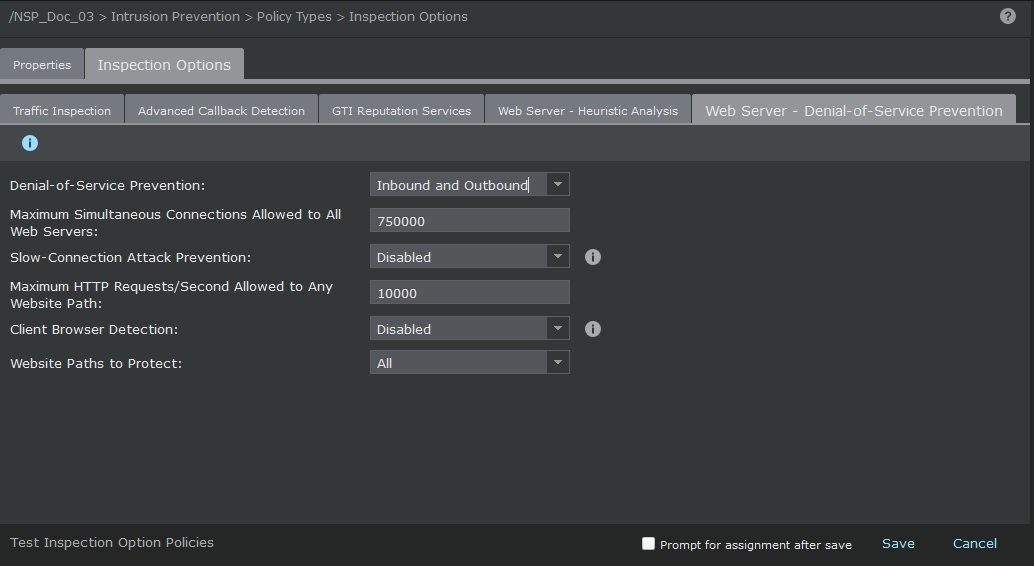
Task: Open Advanced Callback Detection tab
Action: pos(222,110)
